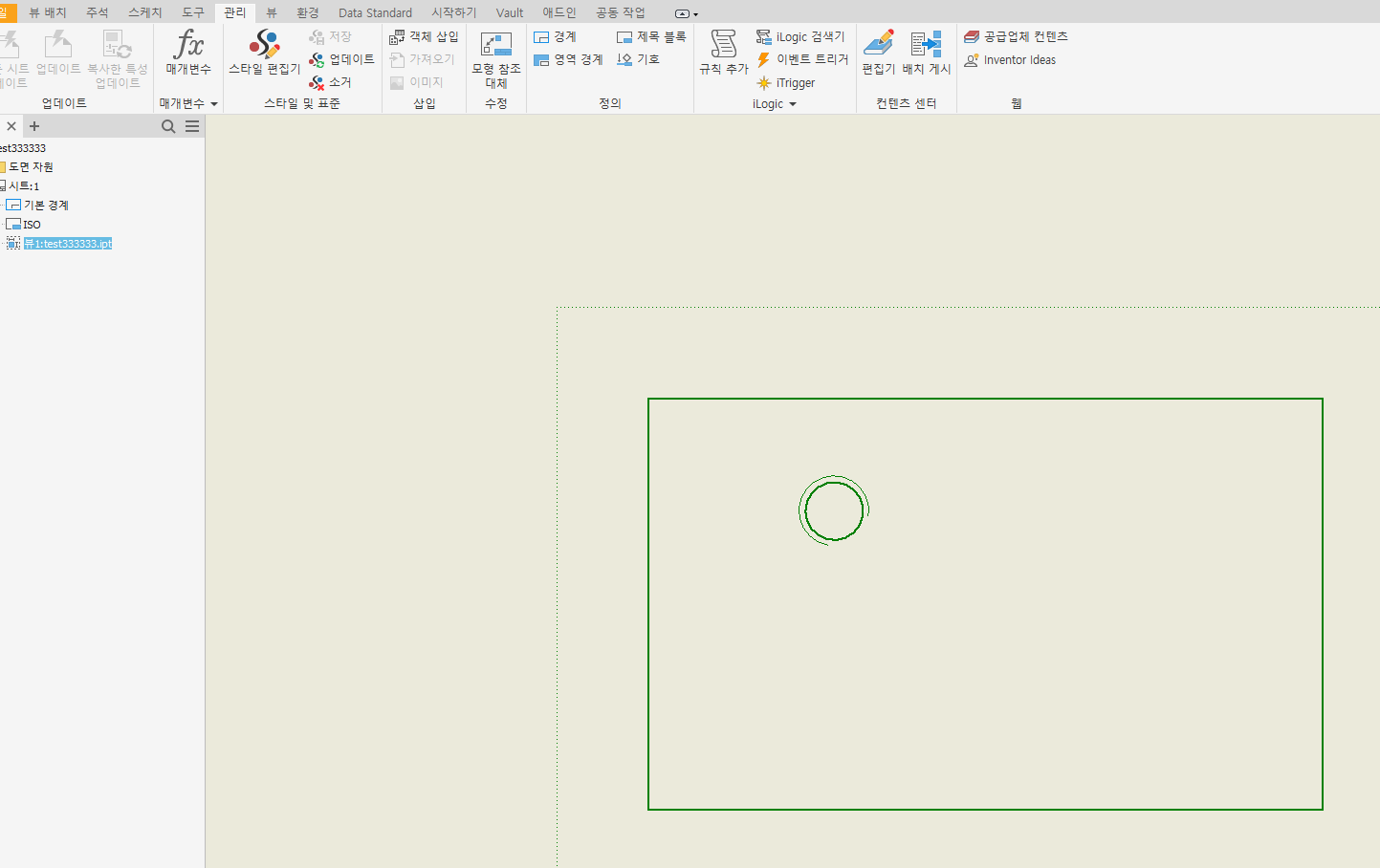Collapse the ribbon with the up chevron
The height and width of the screenshot is (868, 1380).
coord(681,12)
